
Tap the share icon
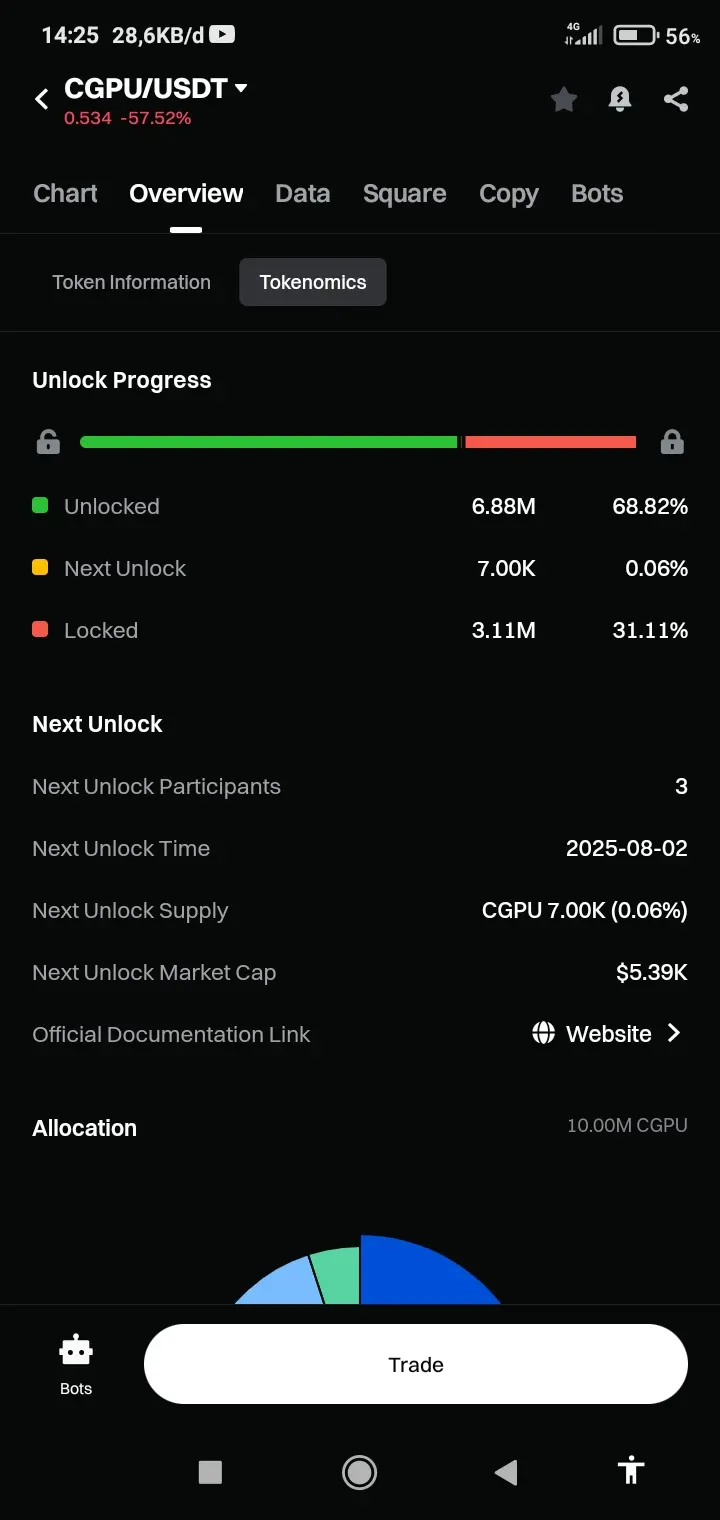[x=676, y=99]
